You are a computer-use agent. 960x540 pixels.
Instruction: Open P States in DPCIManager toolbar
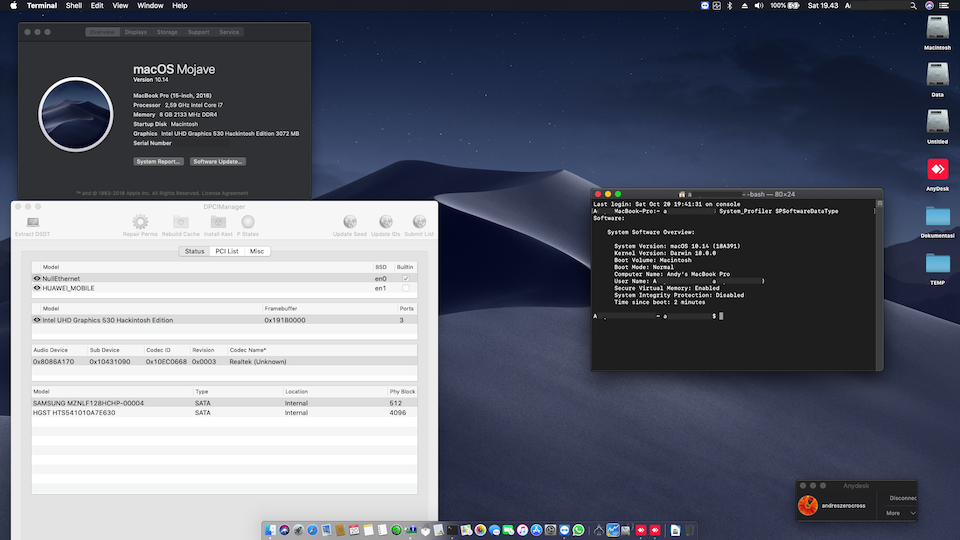[x=247, y=222]
